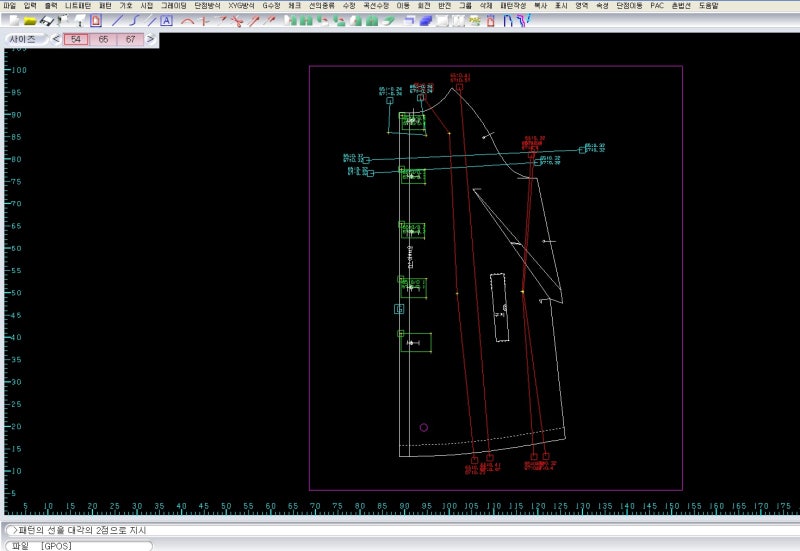
Task: Click the save diskette toolbar icon
Action: [47, 20]
